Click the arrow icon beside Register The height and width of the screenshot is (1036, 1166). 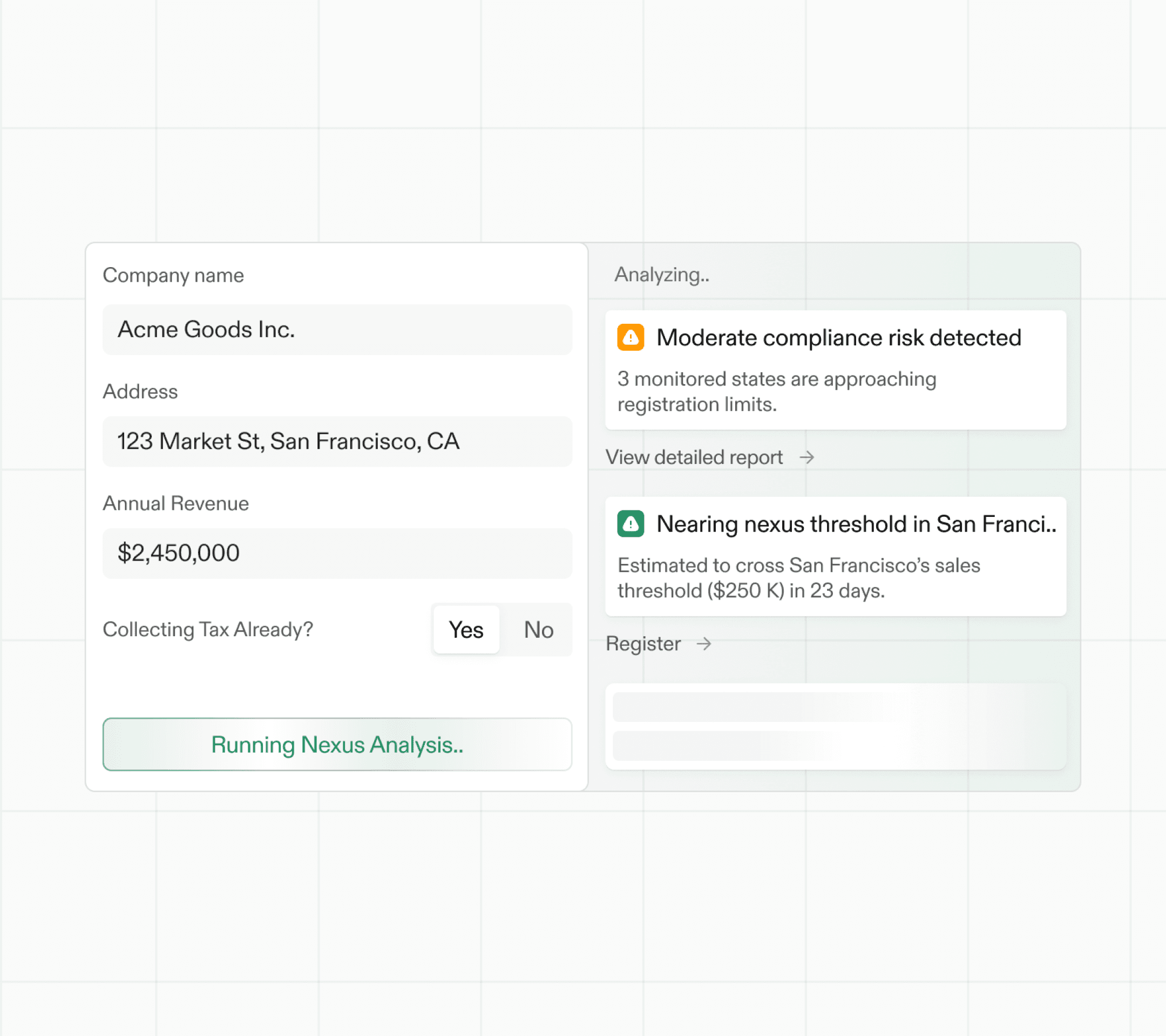[704, 644]
